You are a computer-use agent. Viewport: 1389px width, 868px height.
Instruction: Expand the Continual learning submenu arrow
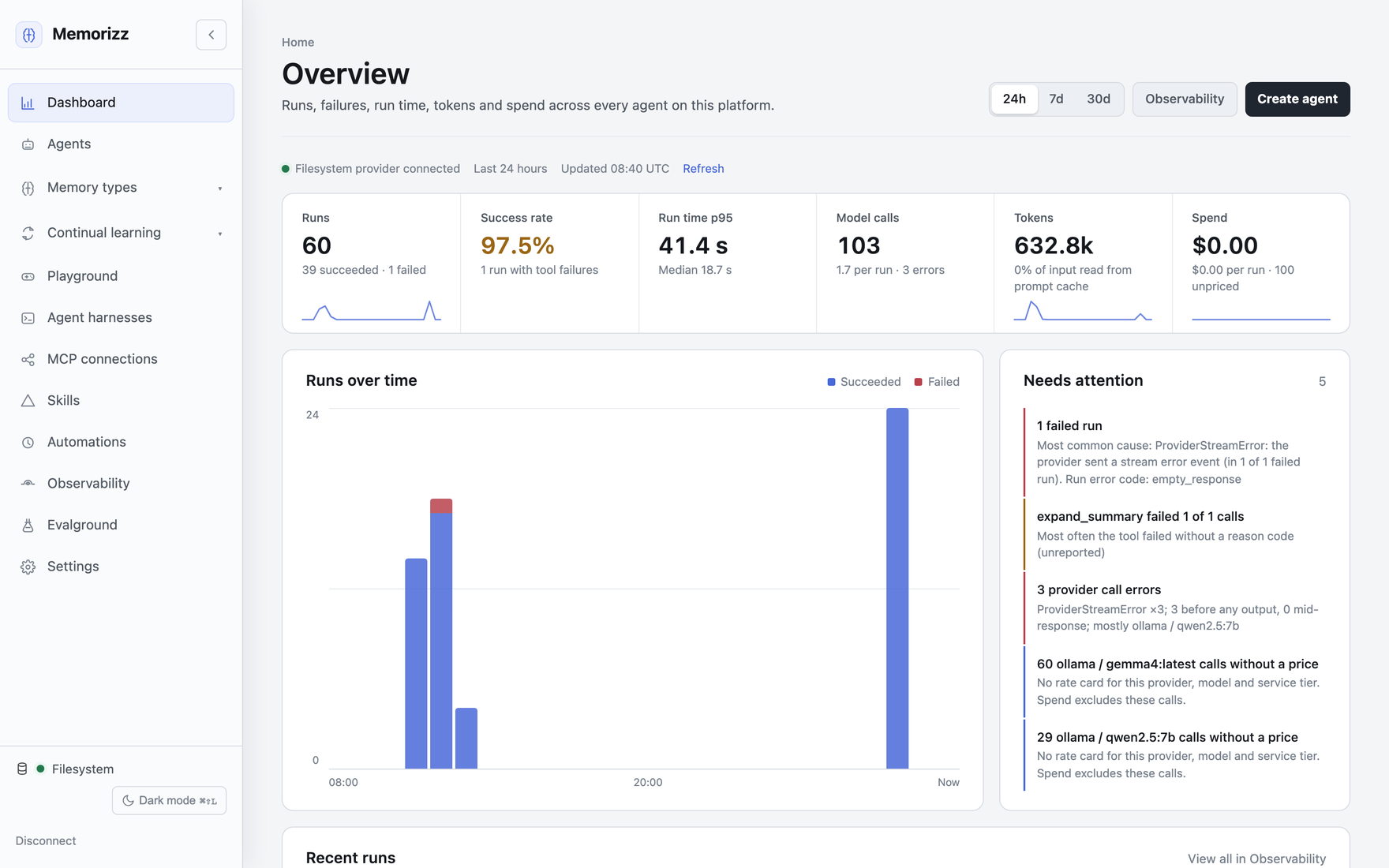pos(220,234)
